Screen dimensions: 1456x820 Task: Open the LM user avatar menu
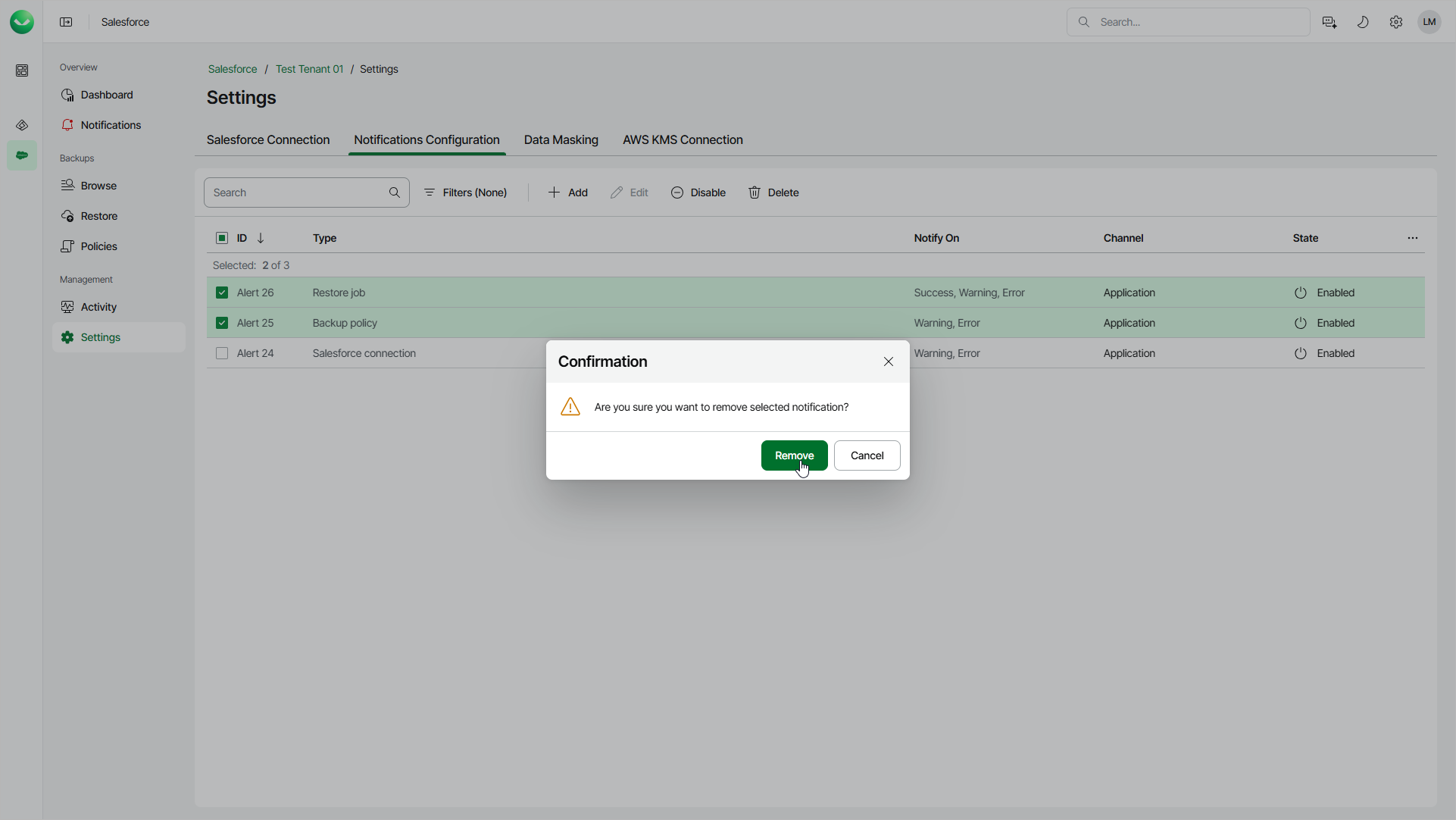click(x=1429, y=22)
